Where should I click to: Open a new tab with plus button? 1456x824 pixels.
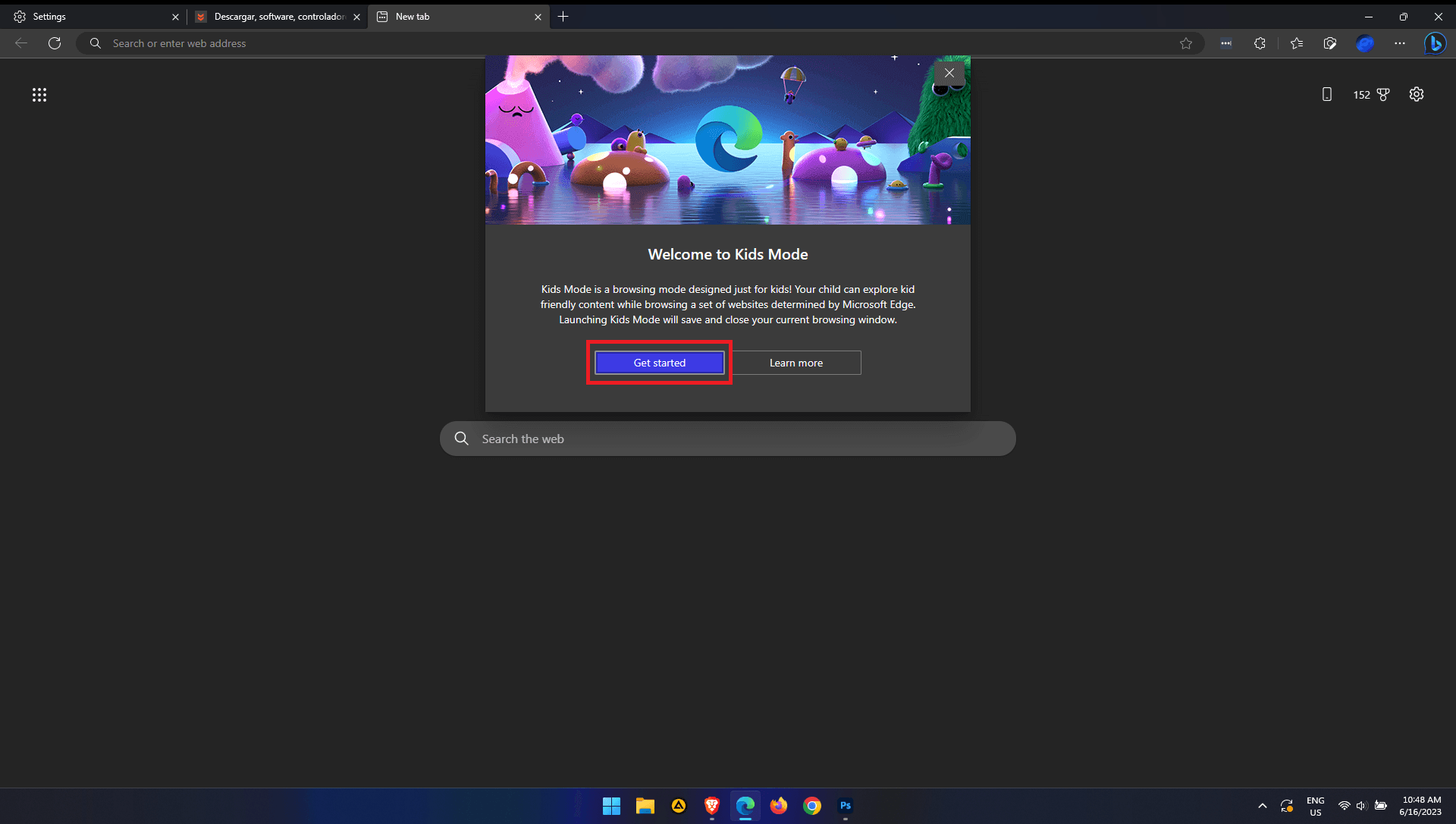coord(563,17)
